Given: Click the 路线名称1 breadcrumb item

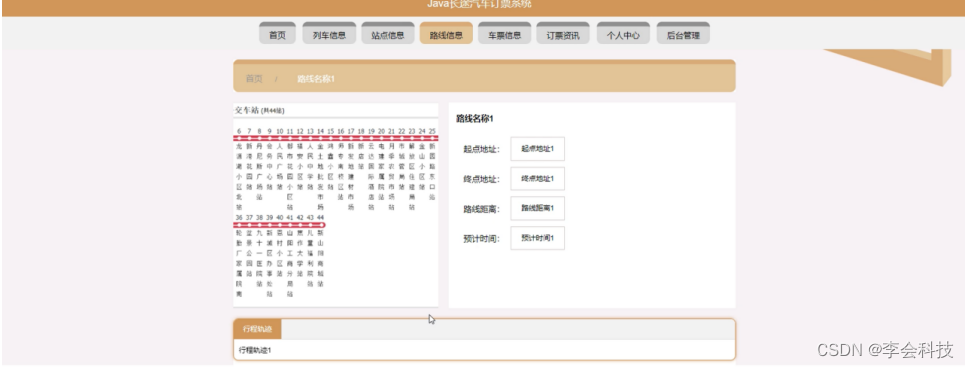Looking at the screenshot, I should point(316,79).
